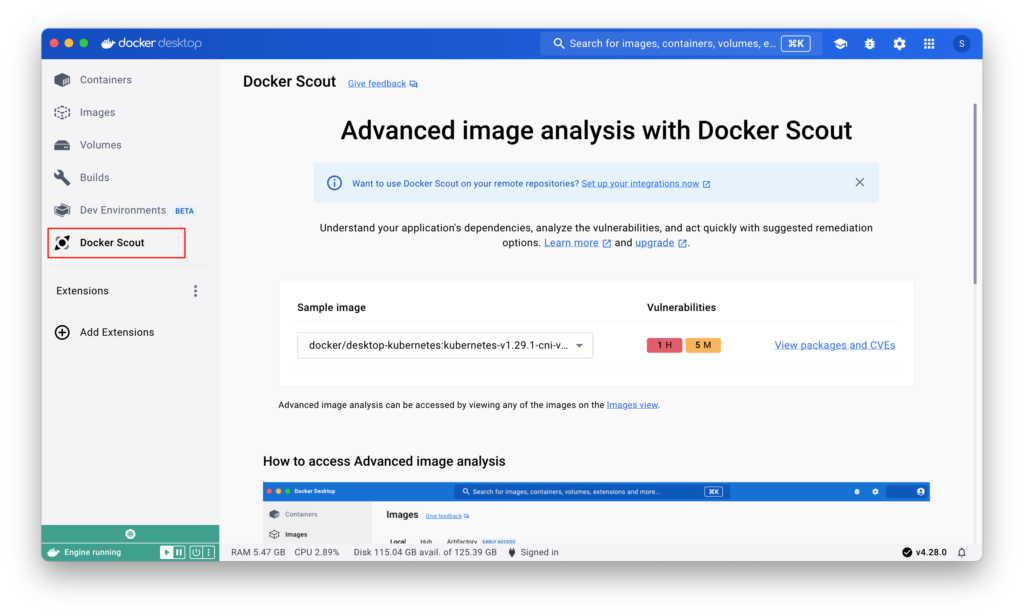This screenshot has height=616, width=1024.
Task: Open the engine three-dot options menu
Action: point(211,552)
